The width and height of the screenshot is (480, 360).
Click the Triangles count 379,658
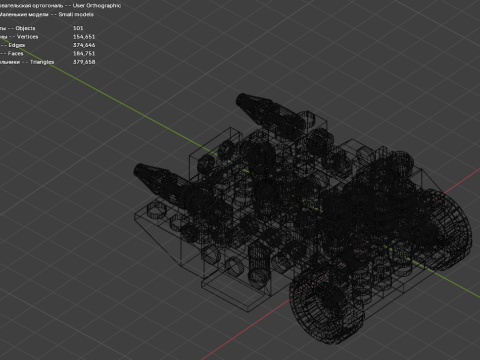tap(84, 62)
